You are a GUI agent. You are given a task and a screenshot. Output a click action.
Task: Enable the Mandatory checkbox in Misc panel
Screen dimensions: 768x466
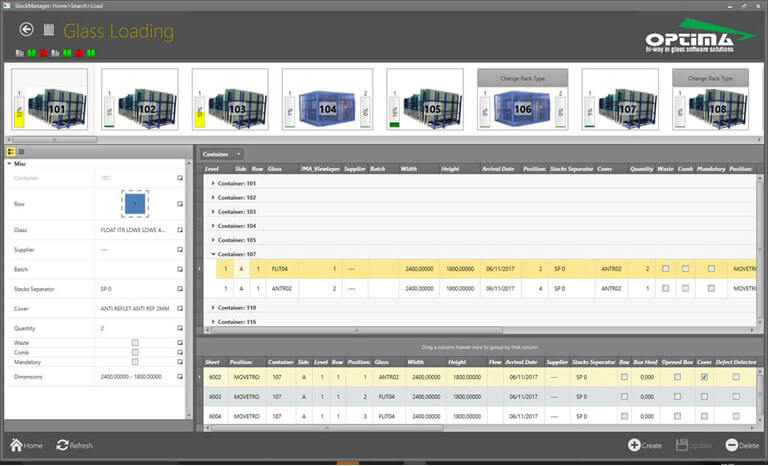pyautogui.click(x=134, y=363)
